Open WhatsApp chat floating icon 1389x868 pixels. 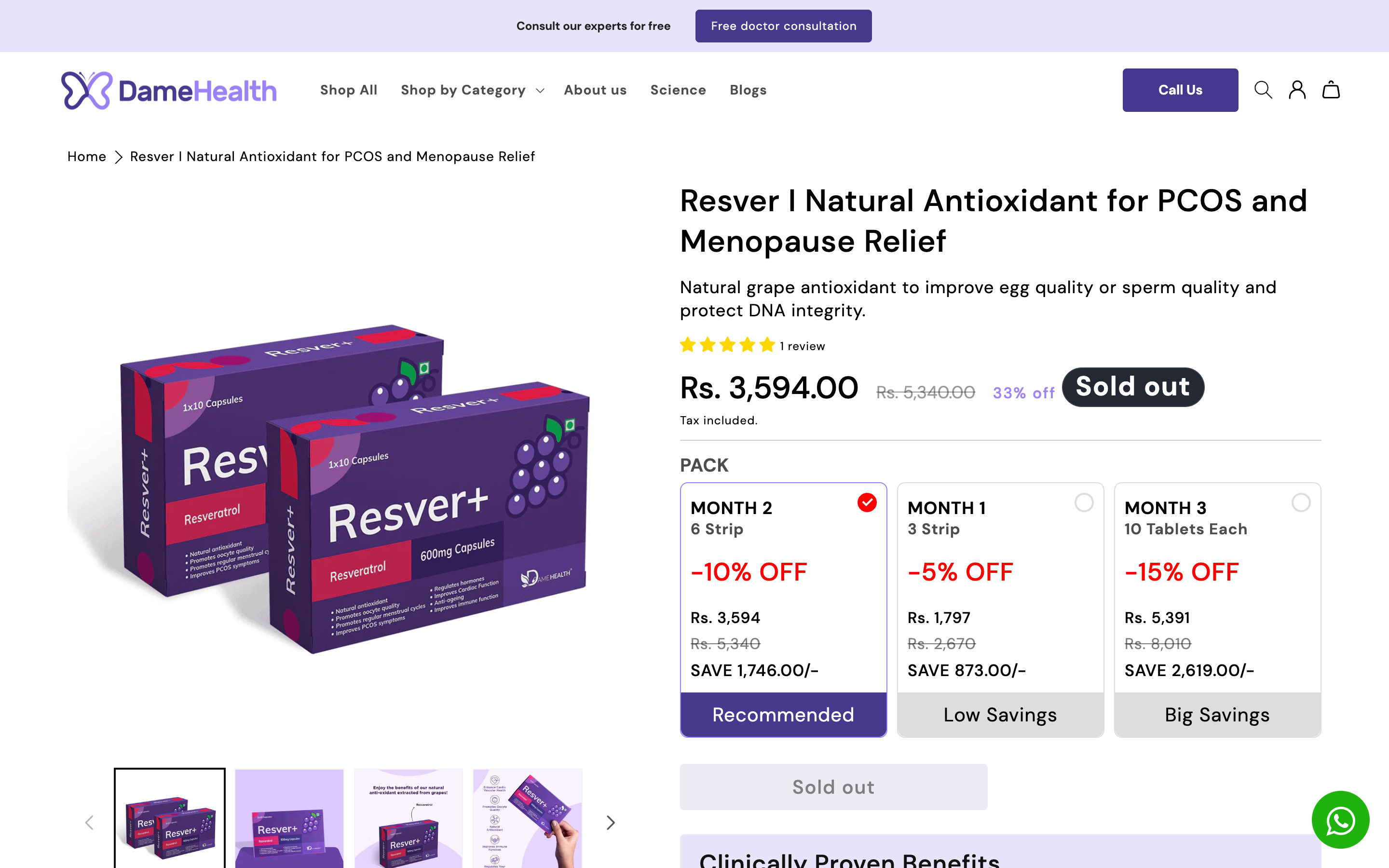coord(1340,820)
